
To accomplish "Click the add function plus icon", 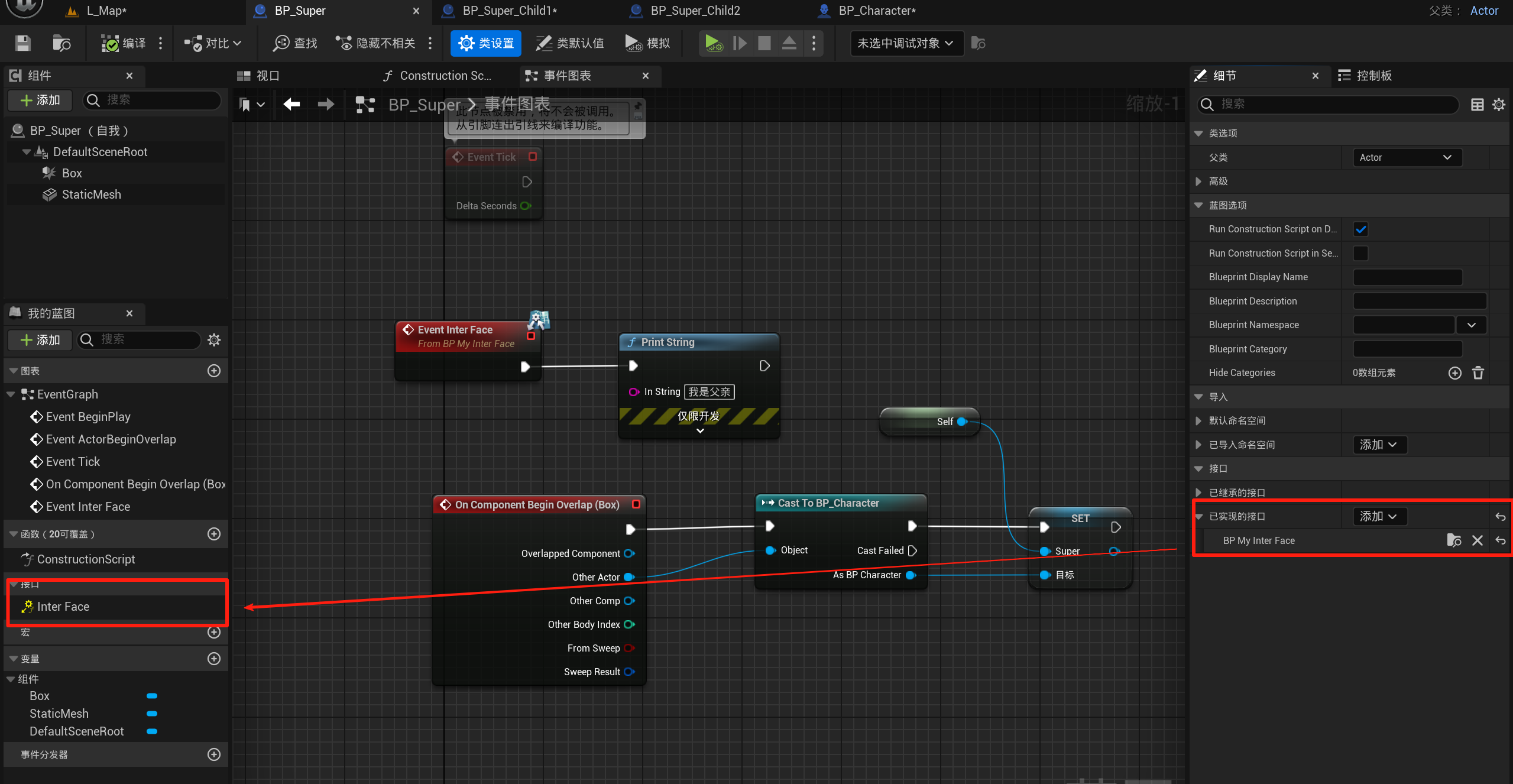I will pos(214,534).
